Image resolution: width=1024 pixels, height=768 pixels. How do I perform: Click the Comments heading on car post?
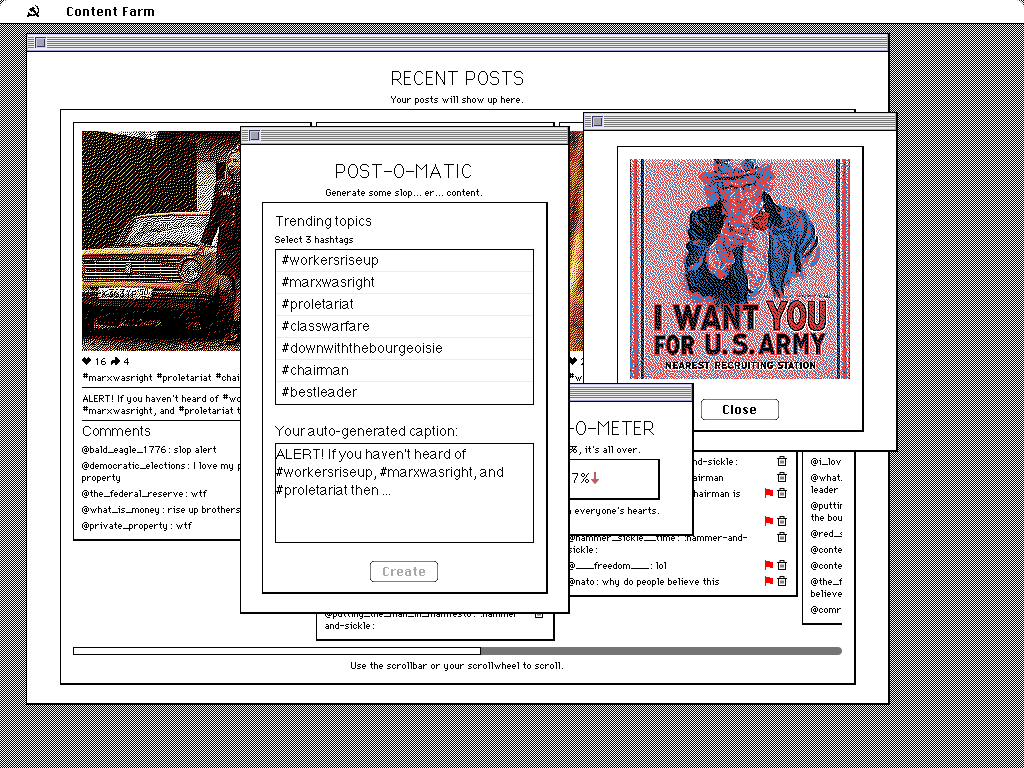(x=116, y=431)
